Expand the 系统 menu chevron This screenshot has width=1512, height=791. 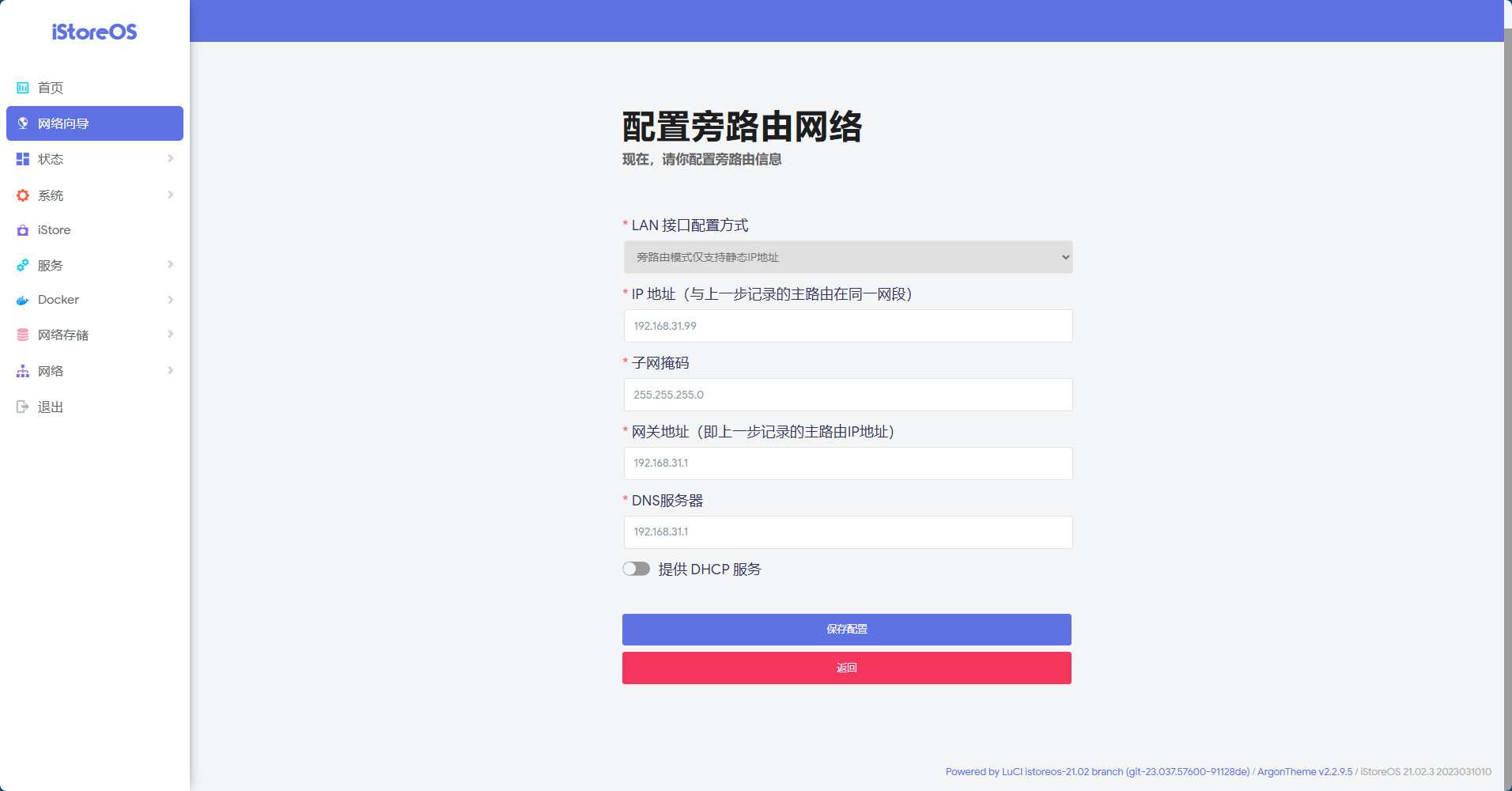point(171,195)
